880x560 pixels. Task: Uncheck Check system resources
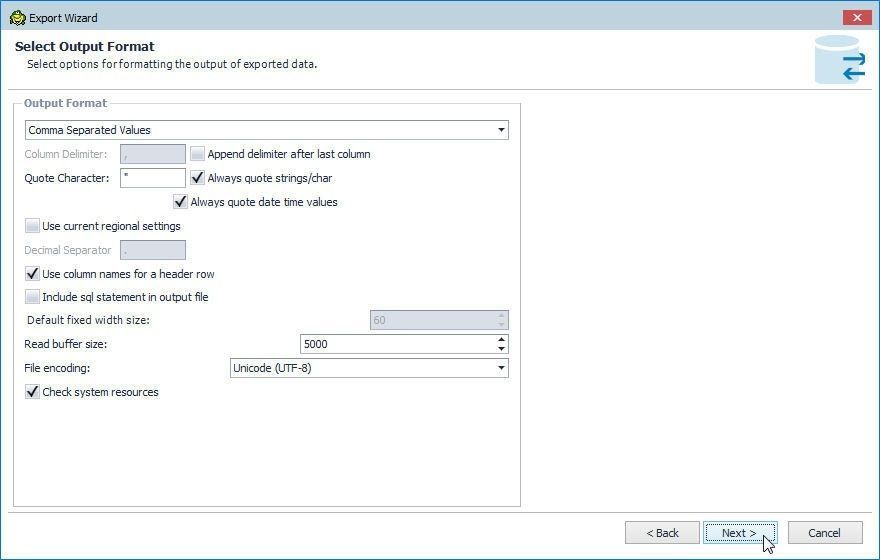pyautogui.click(x=33, y=392)
